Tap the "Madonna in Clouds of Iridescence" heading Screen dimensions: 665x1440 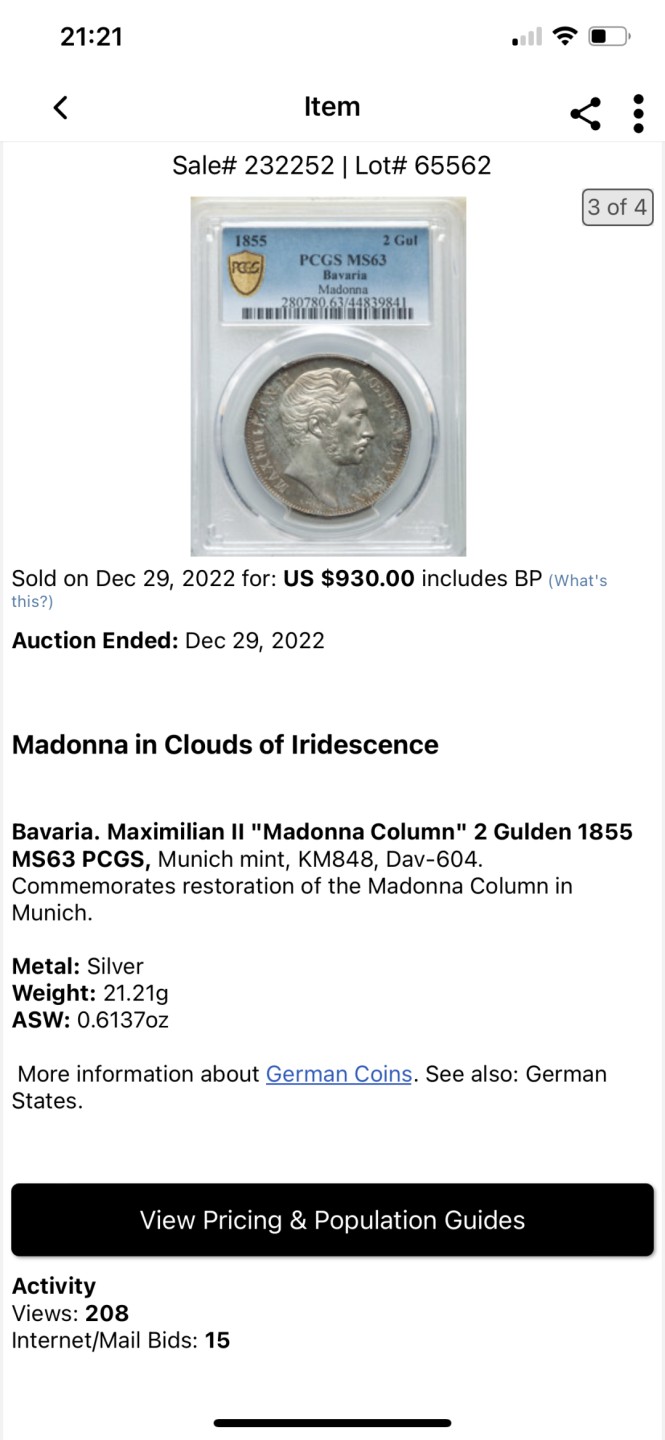(225, 745)
